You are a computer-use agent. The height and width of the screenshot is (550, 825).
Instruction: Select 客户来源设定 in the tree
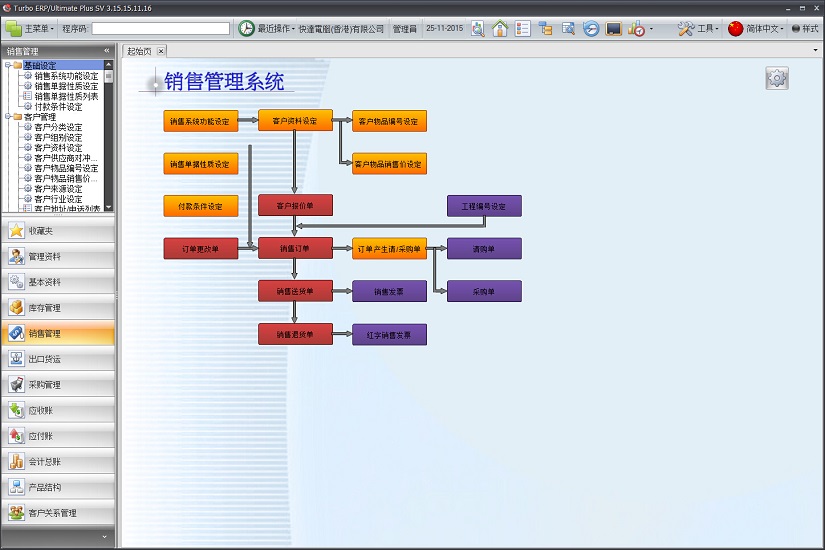(58, 188)
